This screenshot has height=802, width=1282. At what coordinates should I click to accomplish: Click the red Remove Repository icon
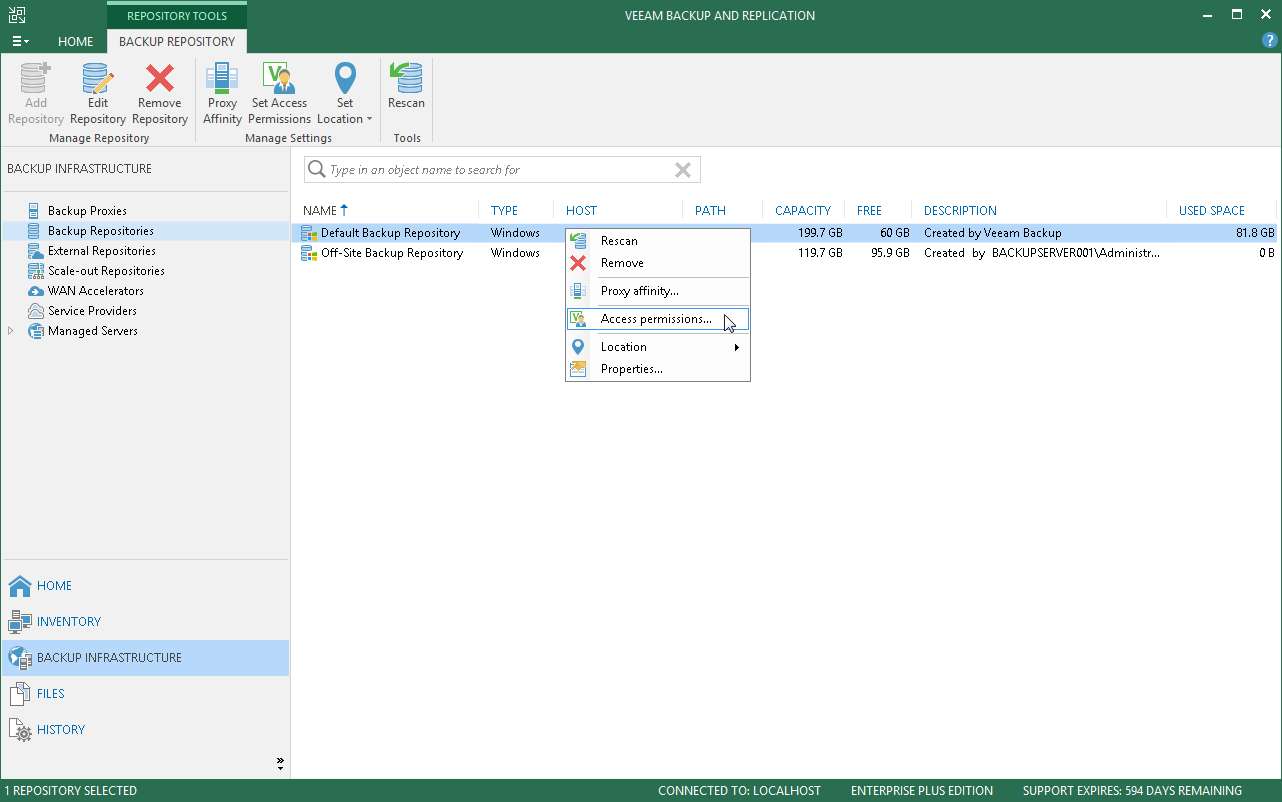[160, 78]
